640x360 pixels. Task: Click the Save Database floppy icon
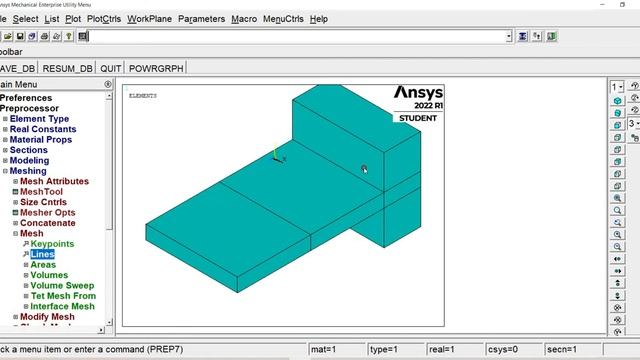pos(20,36)
